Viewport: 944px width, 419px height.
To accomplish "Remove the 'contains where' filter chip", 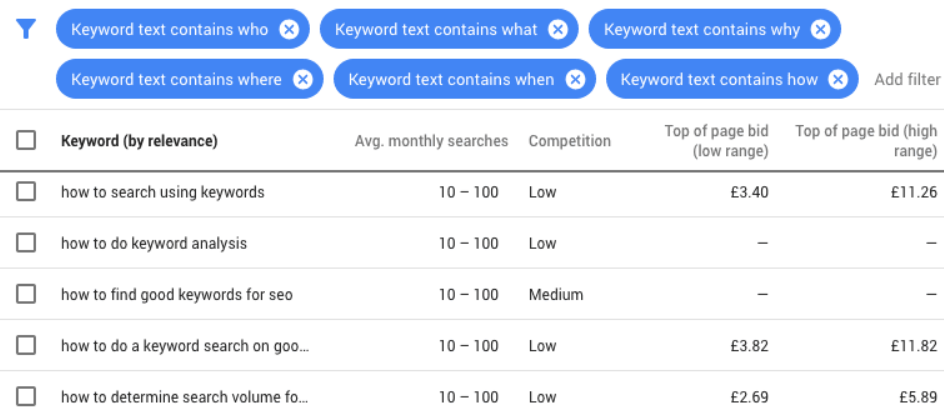I will click(303, 79).
